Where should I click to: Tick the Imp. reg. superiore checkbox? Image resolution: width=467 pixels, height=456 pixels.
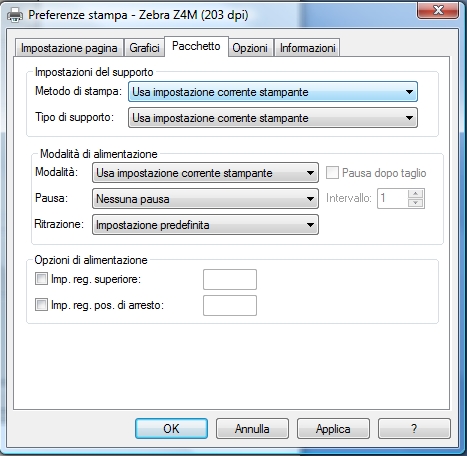point(41,279)
